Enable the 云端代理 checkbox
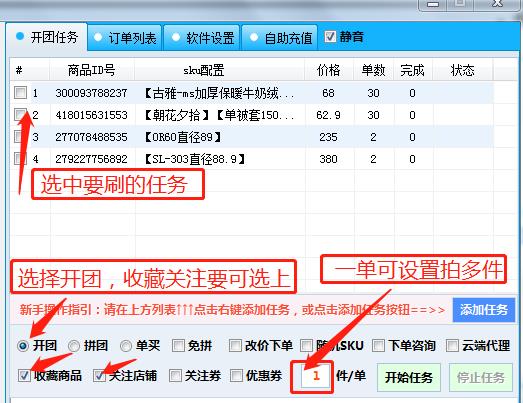The image size is (523, 403). 452,345
